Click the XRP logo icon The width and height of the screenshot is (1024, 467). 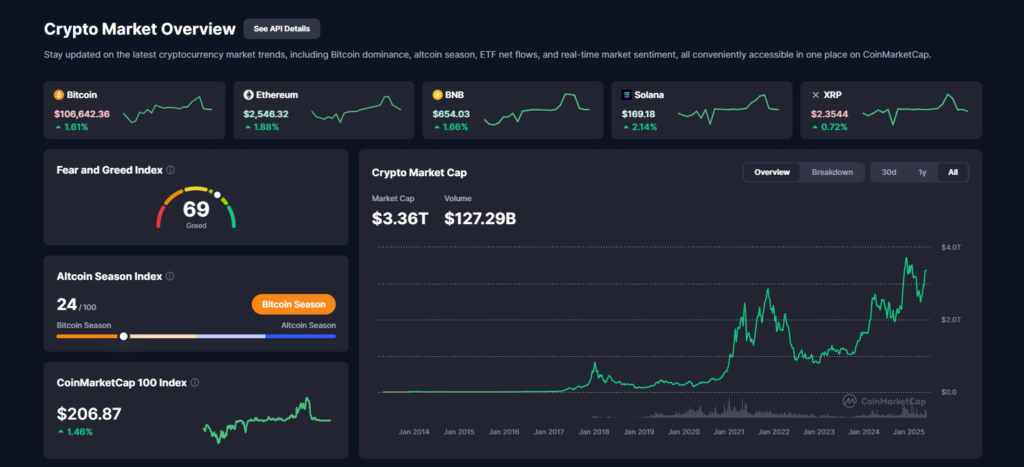pos(815,95)
